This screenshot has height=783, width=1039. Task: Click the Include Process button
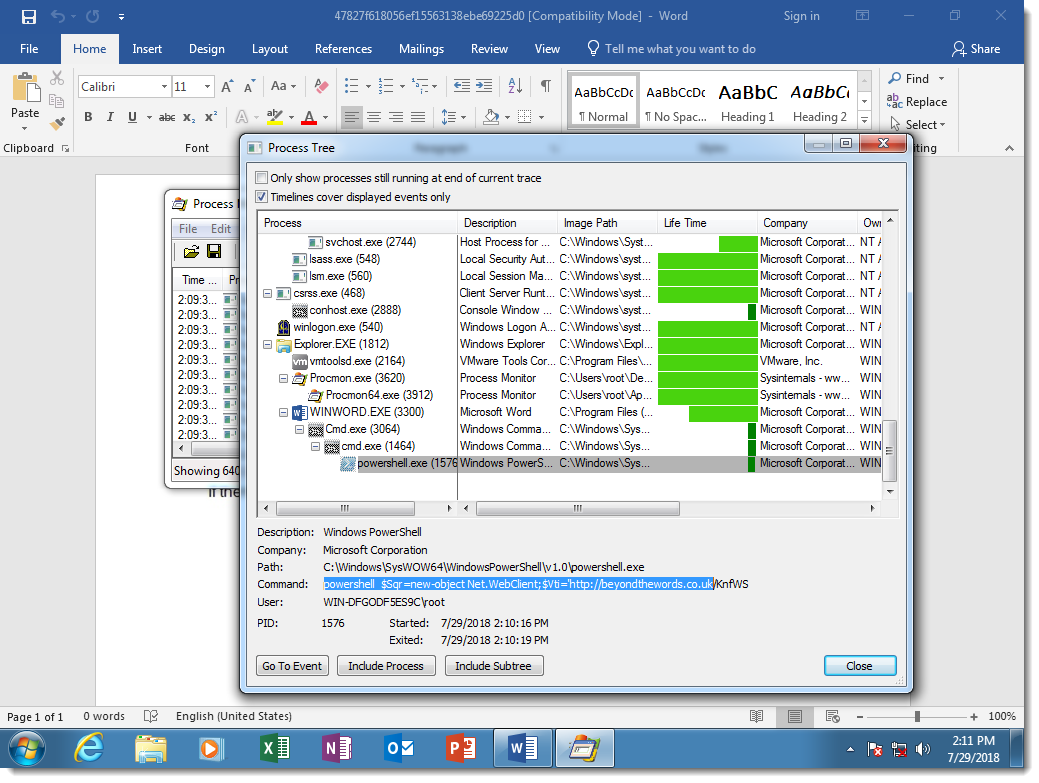[386, 666]
